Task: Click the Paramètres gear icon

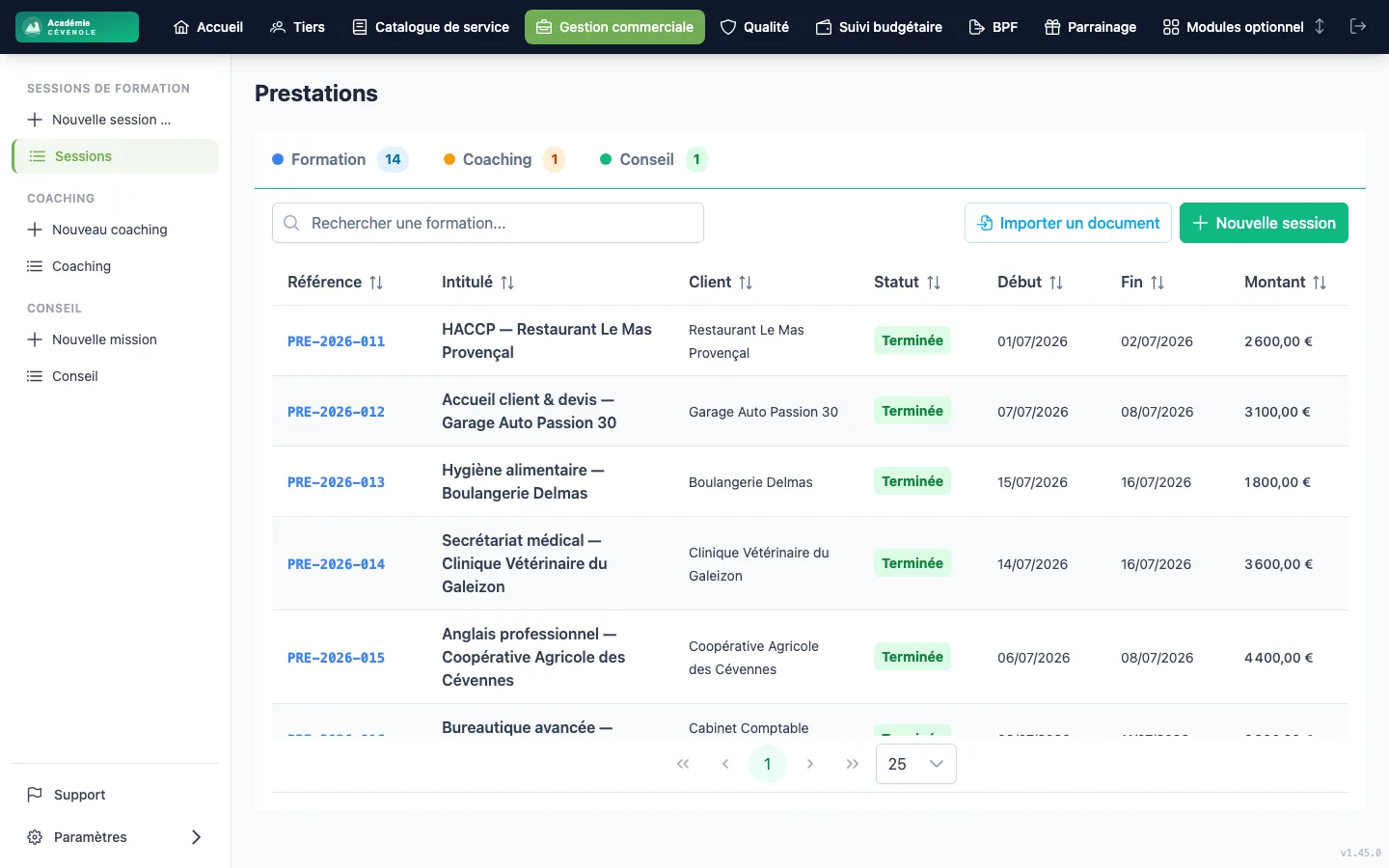Action: [35, 837]
